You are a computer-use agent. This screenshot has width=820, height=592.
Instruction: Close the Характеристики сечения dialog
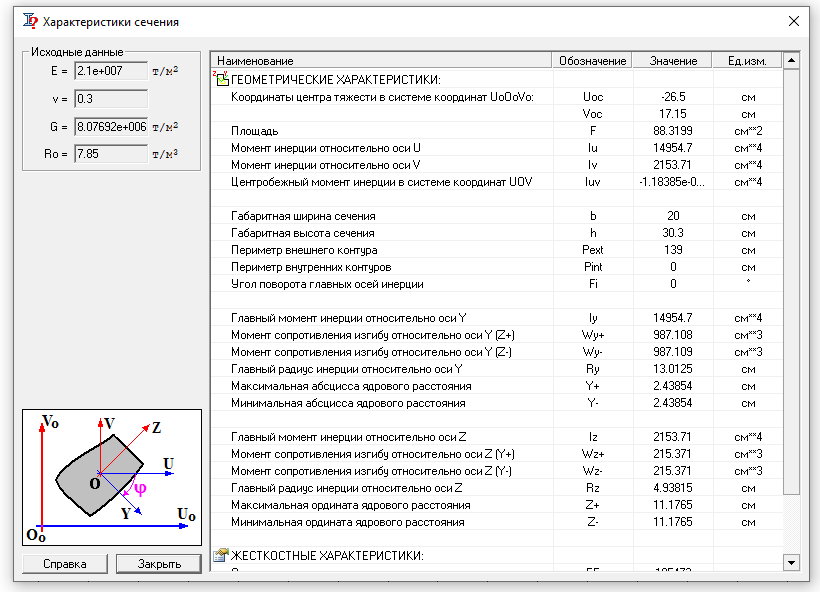[794, 21]
